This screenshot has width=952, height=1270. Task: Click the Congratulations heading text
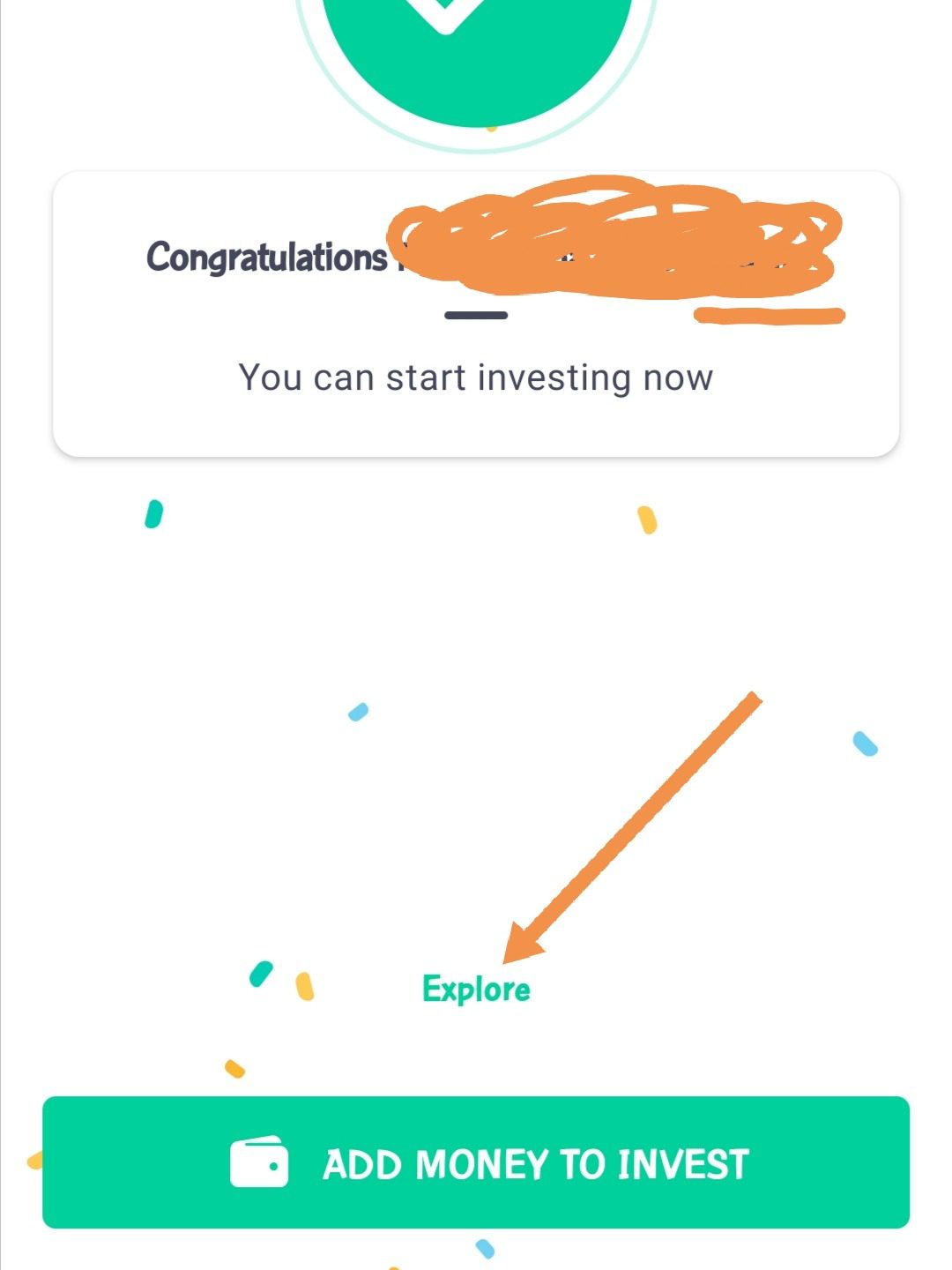point(266,258)
